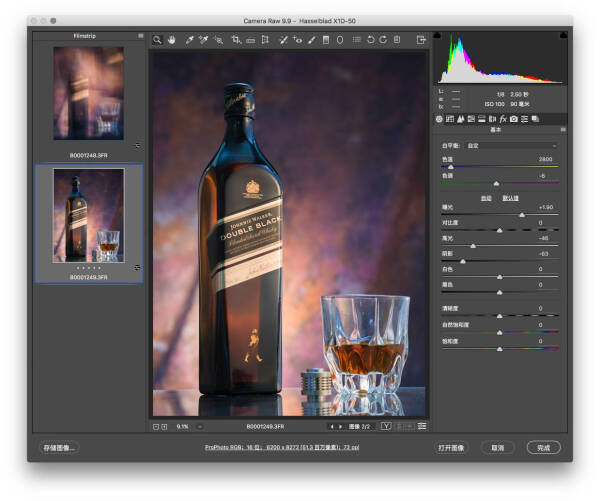Click the Saturation slider handle

[499, 349]
